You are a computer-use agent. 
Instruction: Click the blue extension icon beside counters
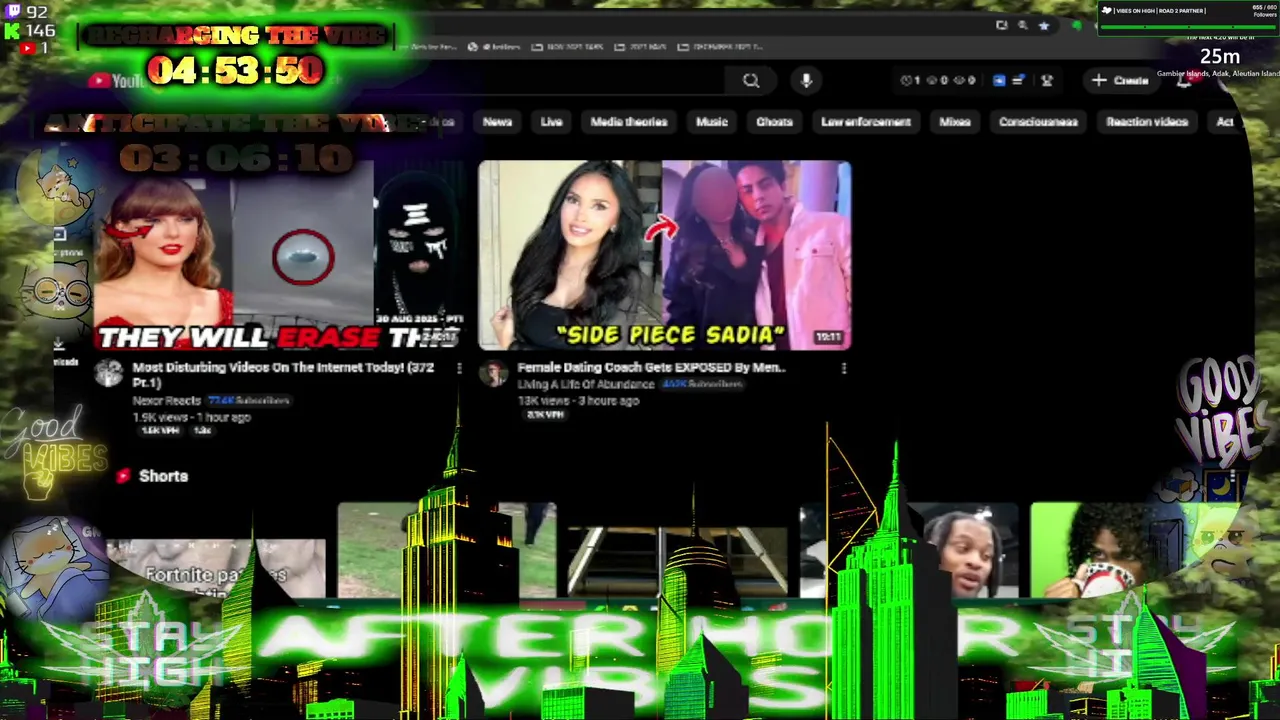(998, 80)
